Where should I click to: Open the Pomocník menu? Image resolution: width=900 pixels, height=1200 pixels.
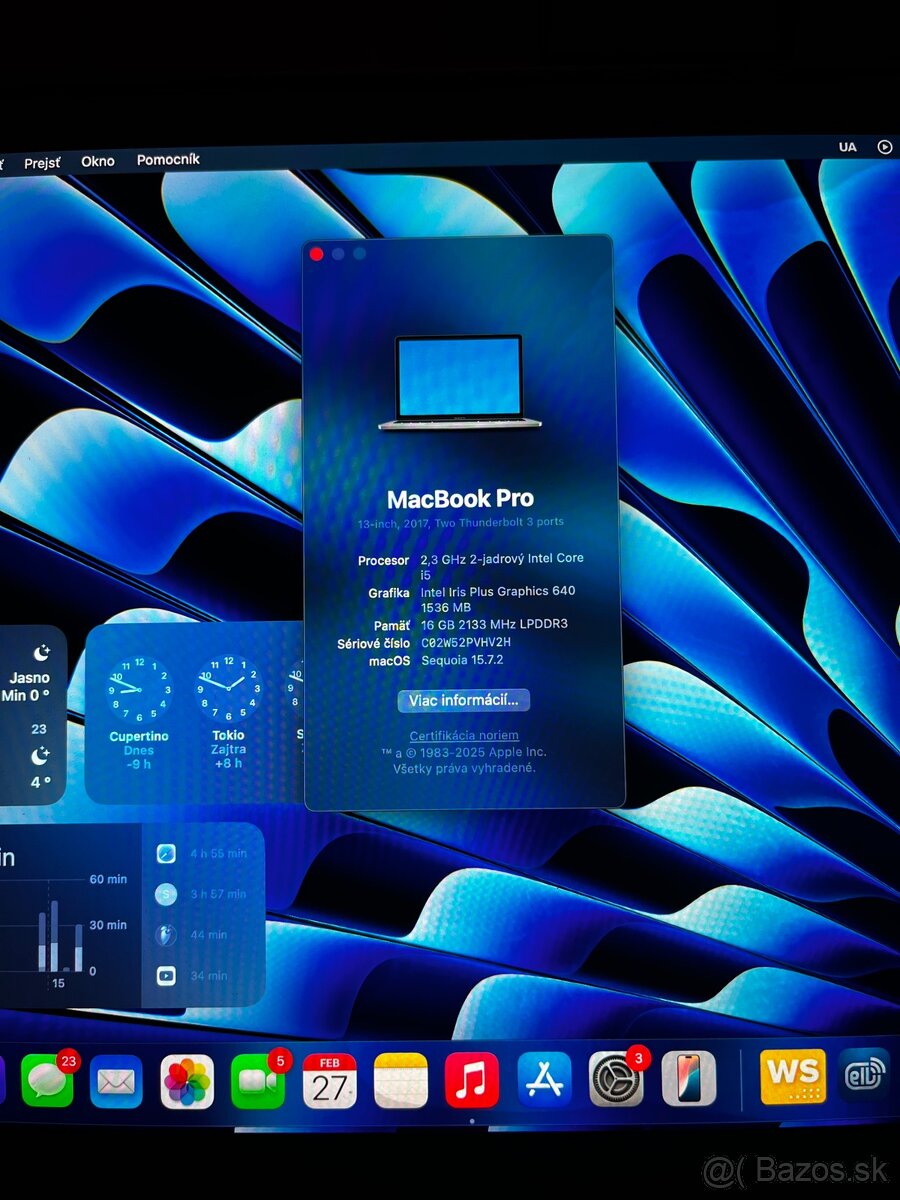pos(168,159)
